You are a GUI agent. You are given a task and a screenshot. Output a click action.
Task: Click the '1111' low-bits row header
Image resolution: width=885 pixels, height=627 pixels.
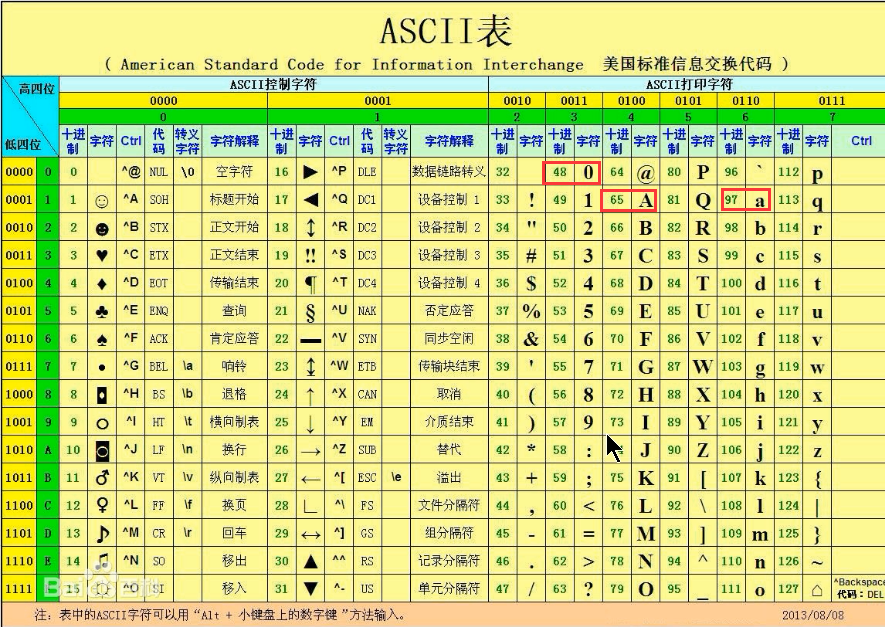click(x=19, y=589)
